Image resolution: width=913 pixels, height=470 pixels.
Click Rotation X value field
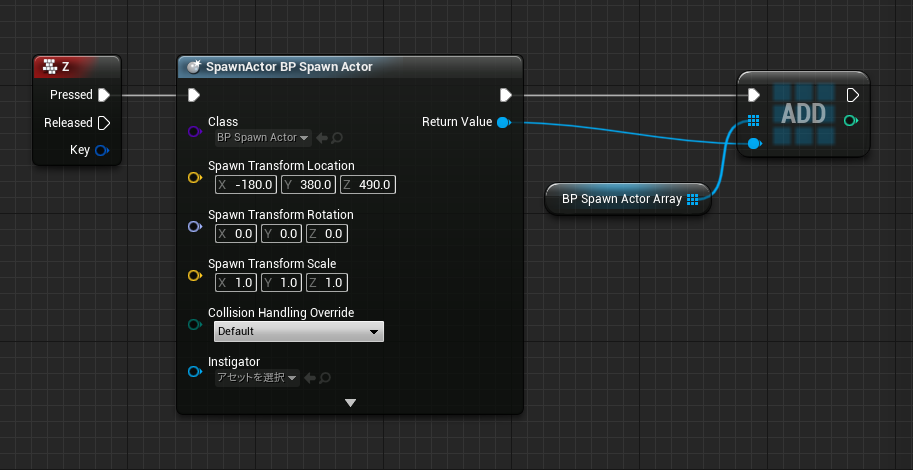236,234
